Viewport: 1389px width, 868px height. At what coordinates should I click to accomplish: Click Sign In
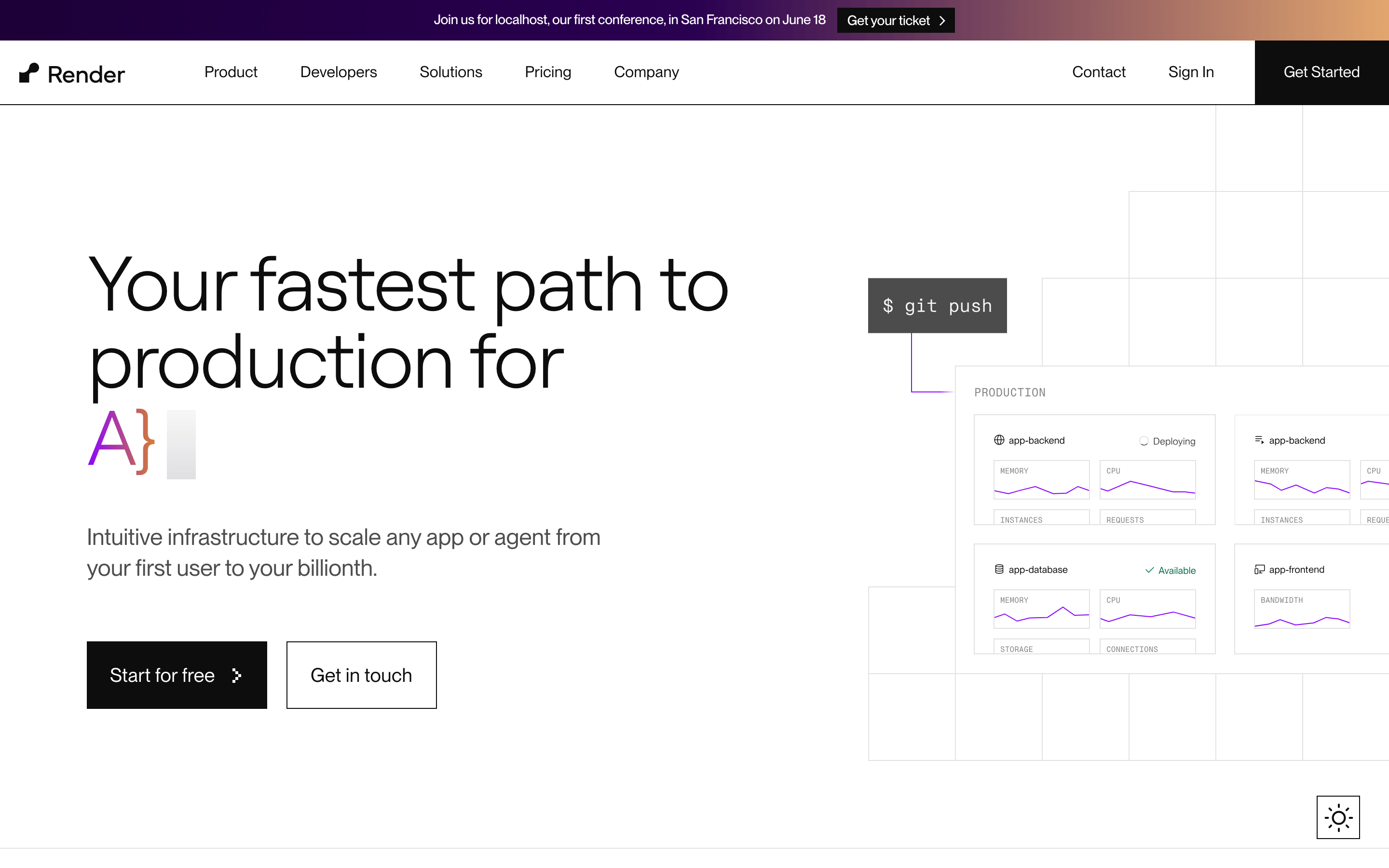(1191, 72)
